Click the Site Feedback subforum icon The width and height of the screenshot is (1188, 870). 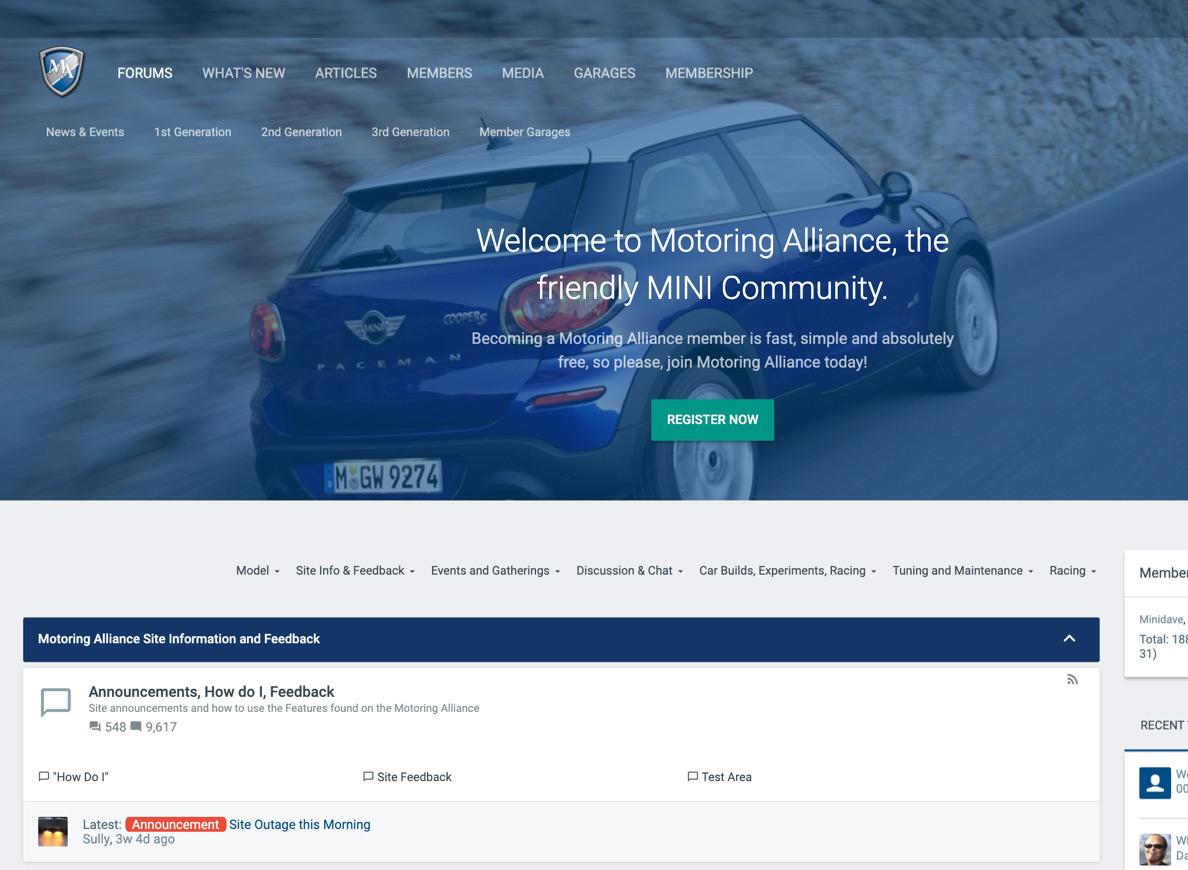[368, 776]
